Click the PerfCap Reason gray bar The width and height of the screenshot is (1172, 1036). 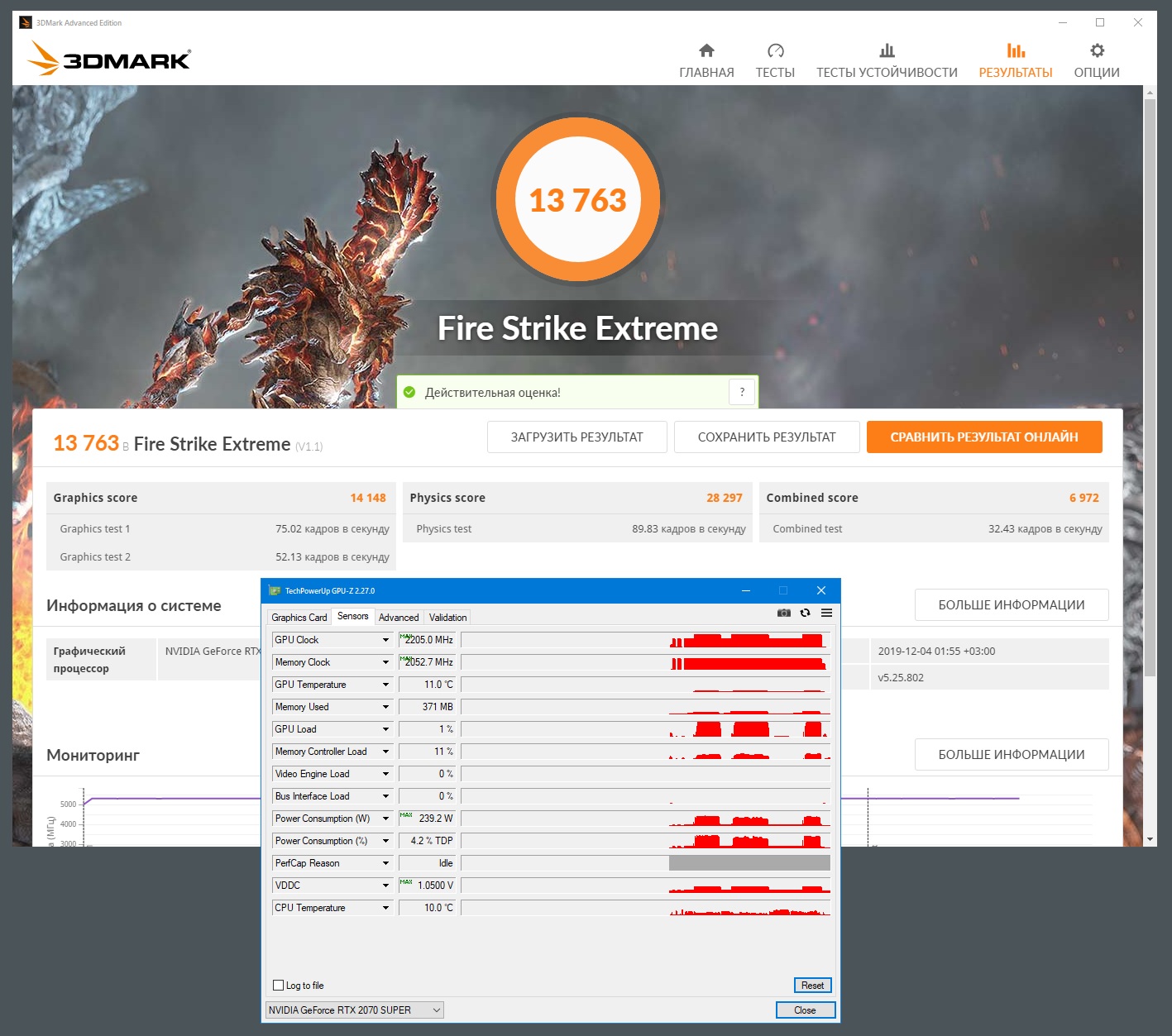[749, 863]
